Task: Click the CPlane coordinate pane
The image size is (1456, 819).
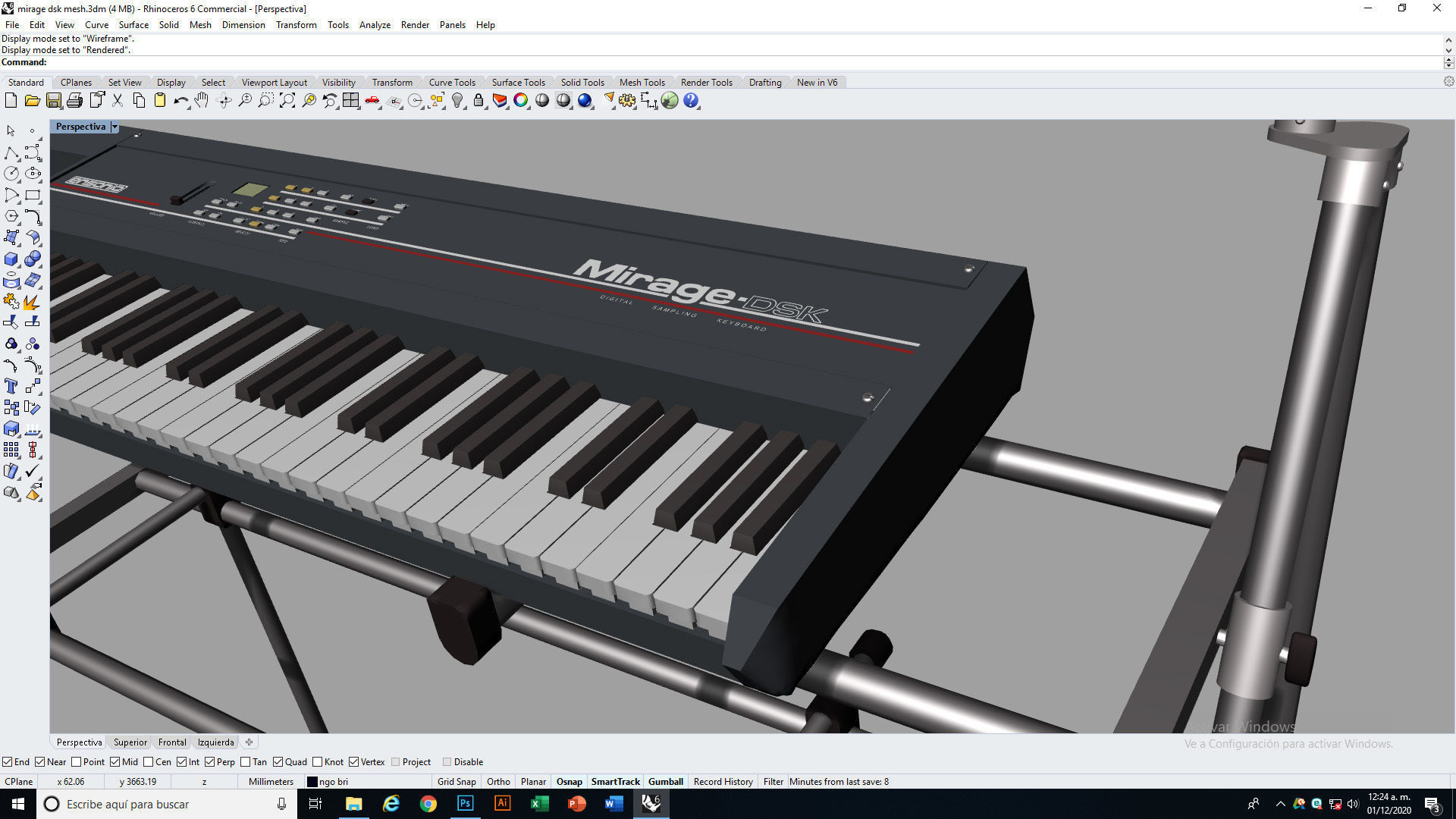Action: (19, 782)
